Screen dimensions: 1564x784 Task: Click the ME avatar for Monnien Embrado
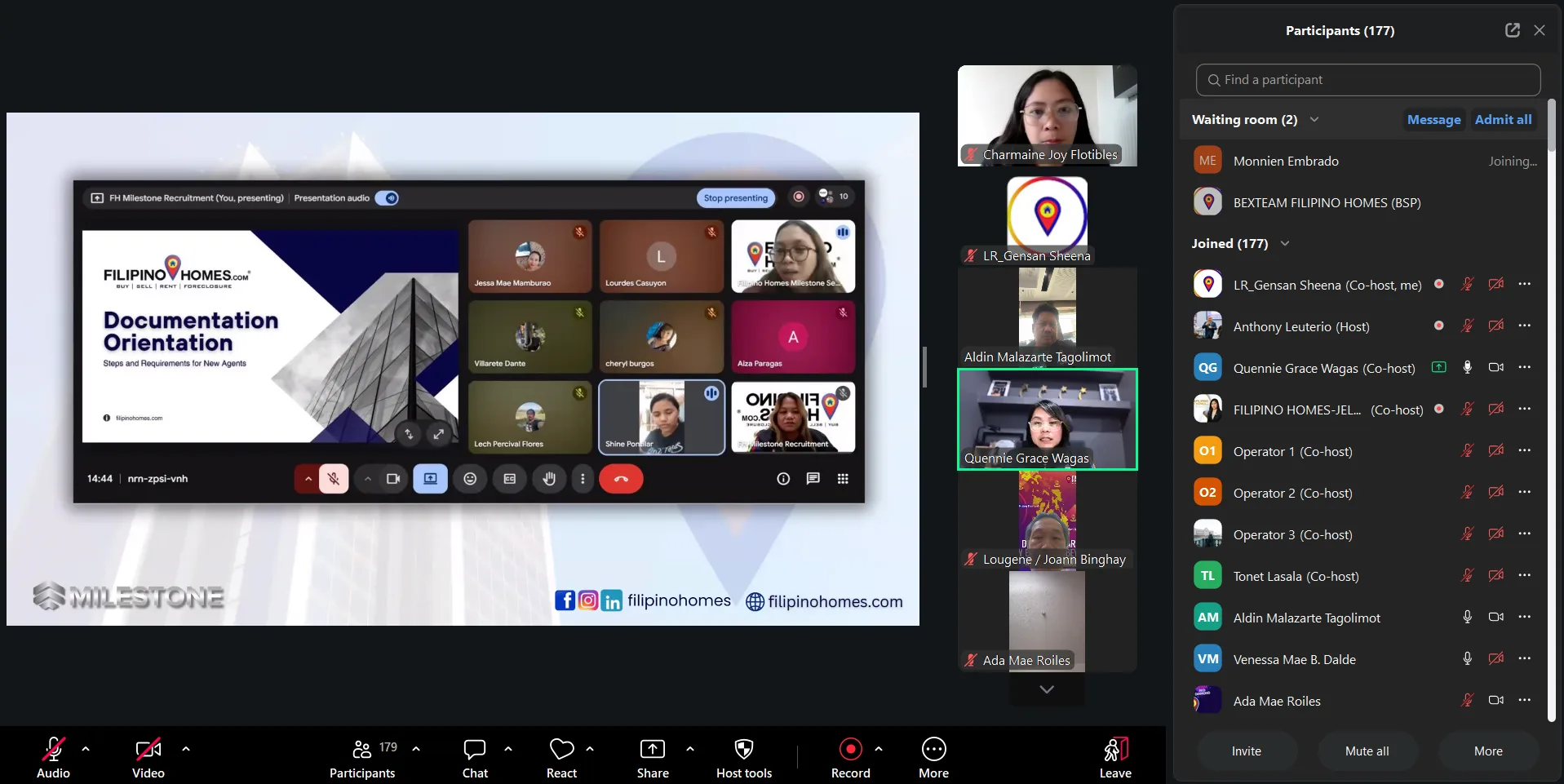pyautogui.click(x=1207, y=161)
